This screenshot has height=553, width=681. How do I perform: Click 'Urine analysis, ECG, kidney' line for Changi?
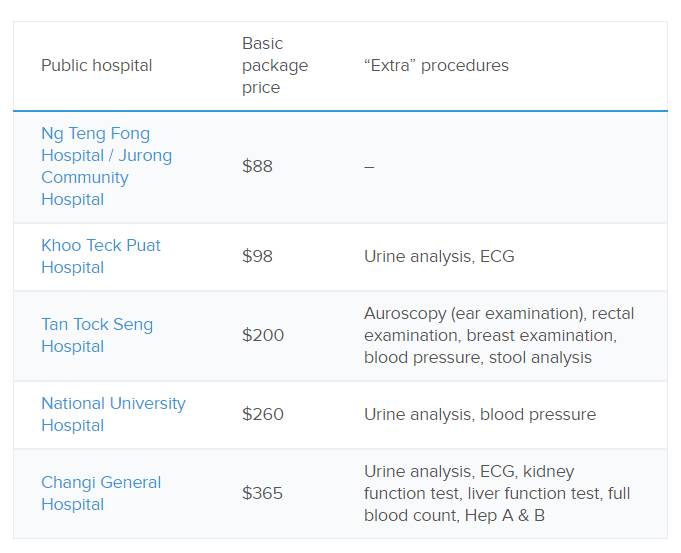(468, 472)
